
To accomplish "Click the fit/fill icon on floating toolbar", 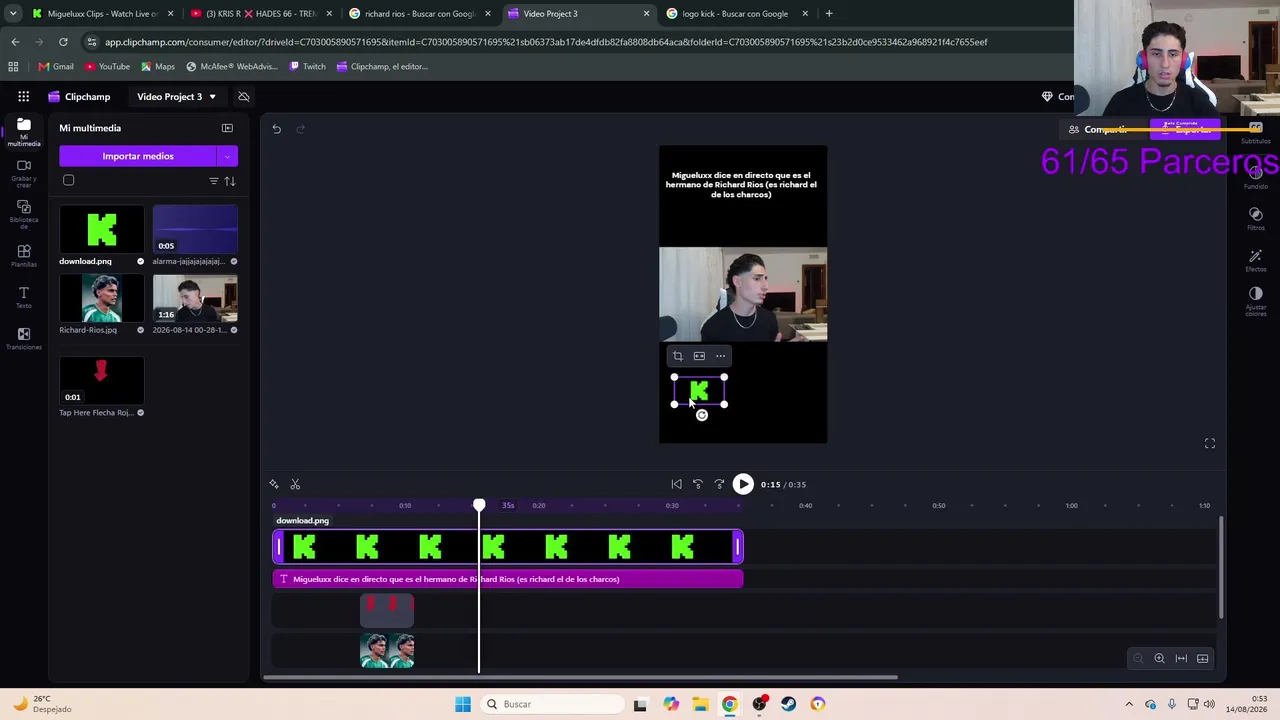I will [x=699, y=356].
